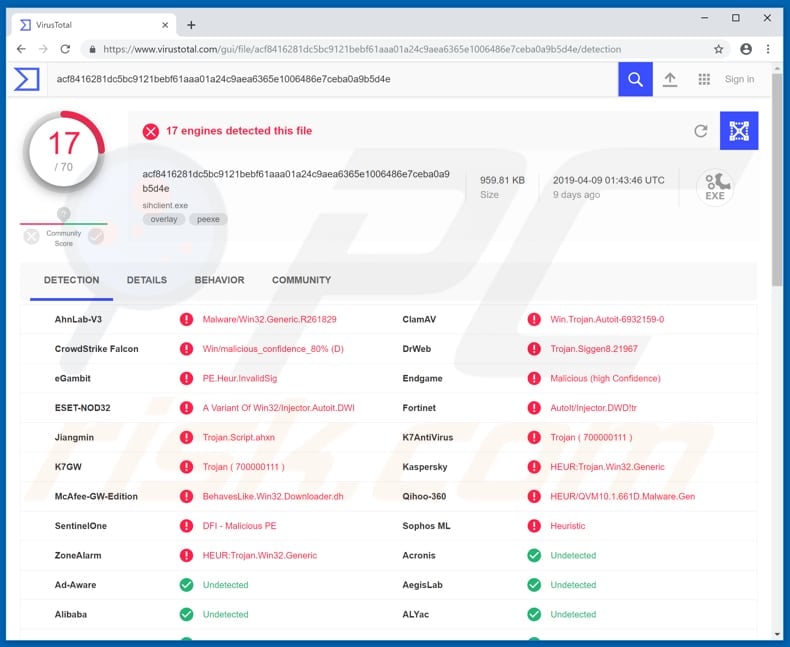The image size is (790, 647).
Task: Click the community score thumbs-down X icon
Action: pyautogui.click(x=31, y=236)
